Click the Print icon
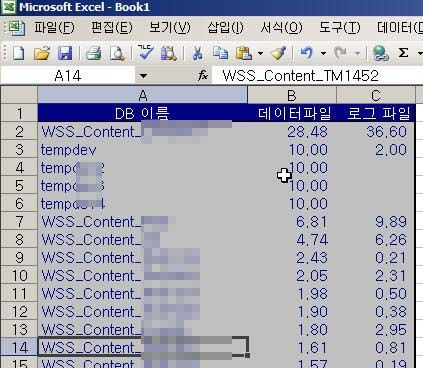 click(94, 53)
